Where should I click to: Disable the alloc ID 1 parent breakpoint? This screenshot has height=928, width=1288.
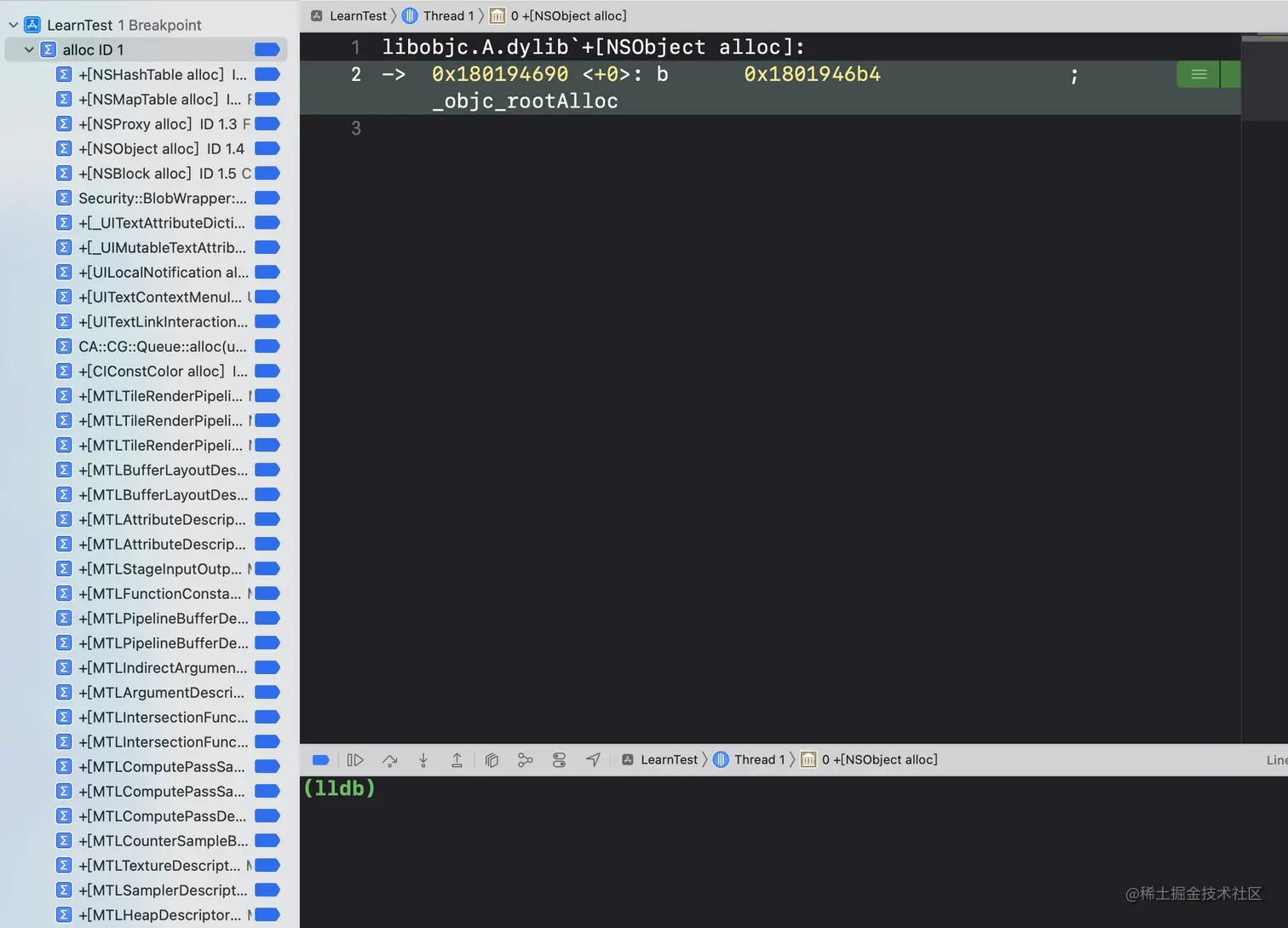click(267, 49)
